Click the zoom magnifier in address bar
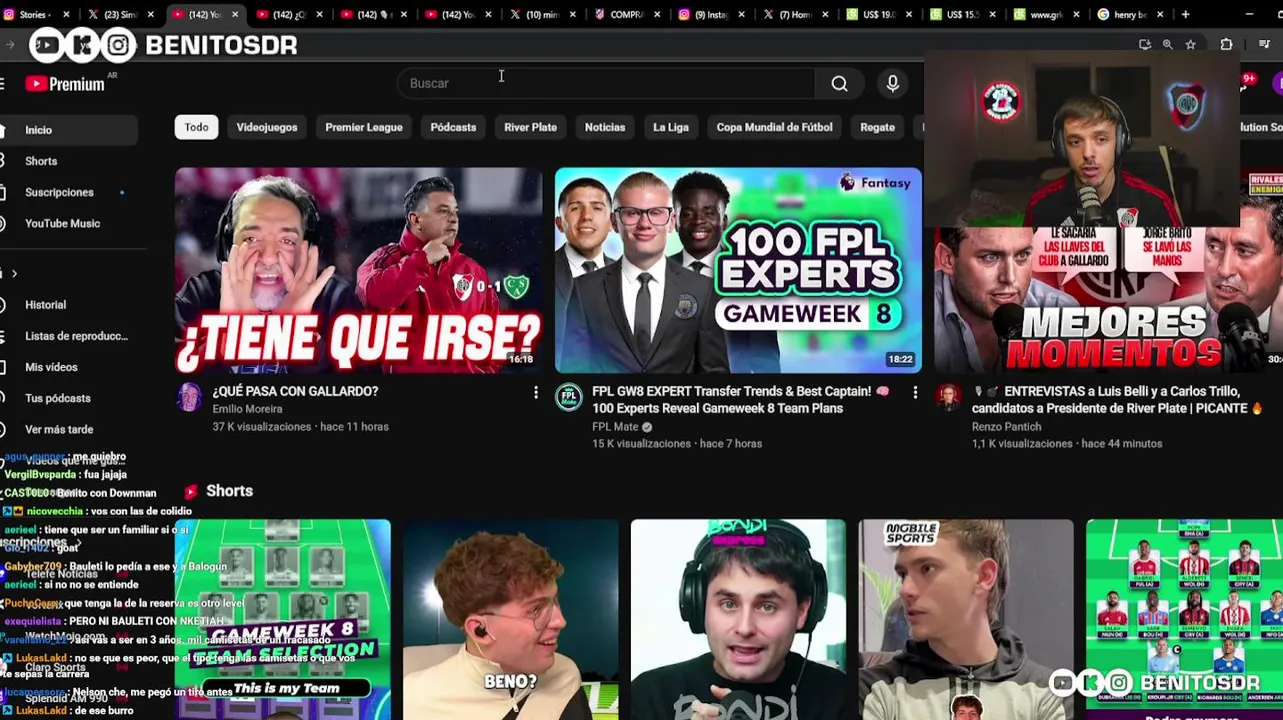This screenshot has height=720, width=1283. click(x=1167, y=45)
